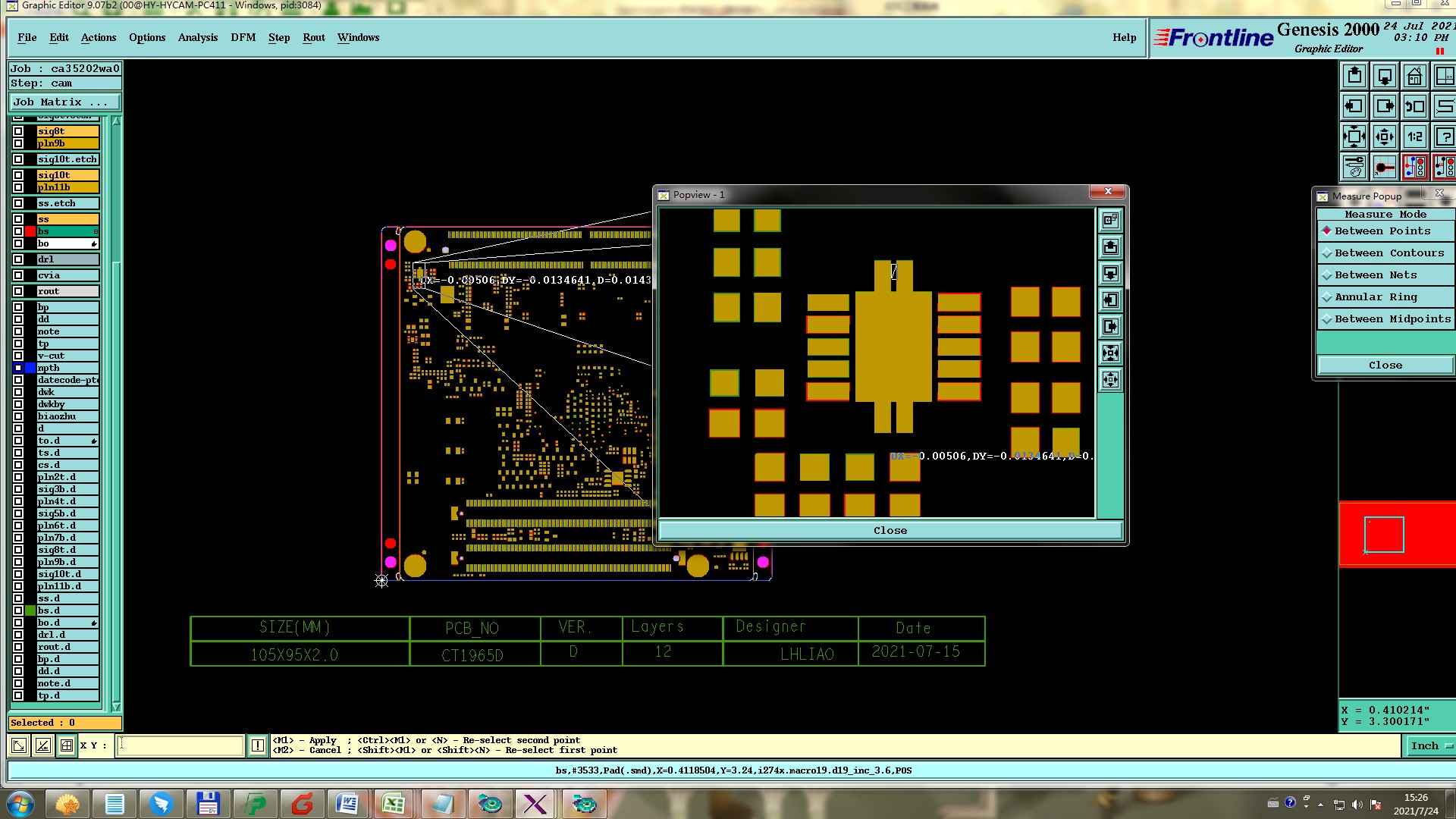The image size is (1456, 819).
Task: Click the red-bordered net selection traffic light icon
Action: point(1414,167)
